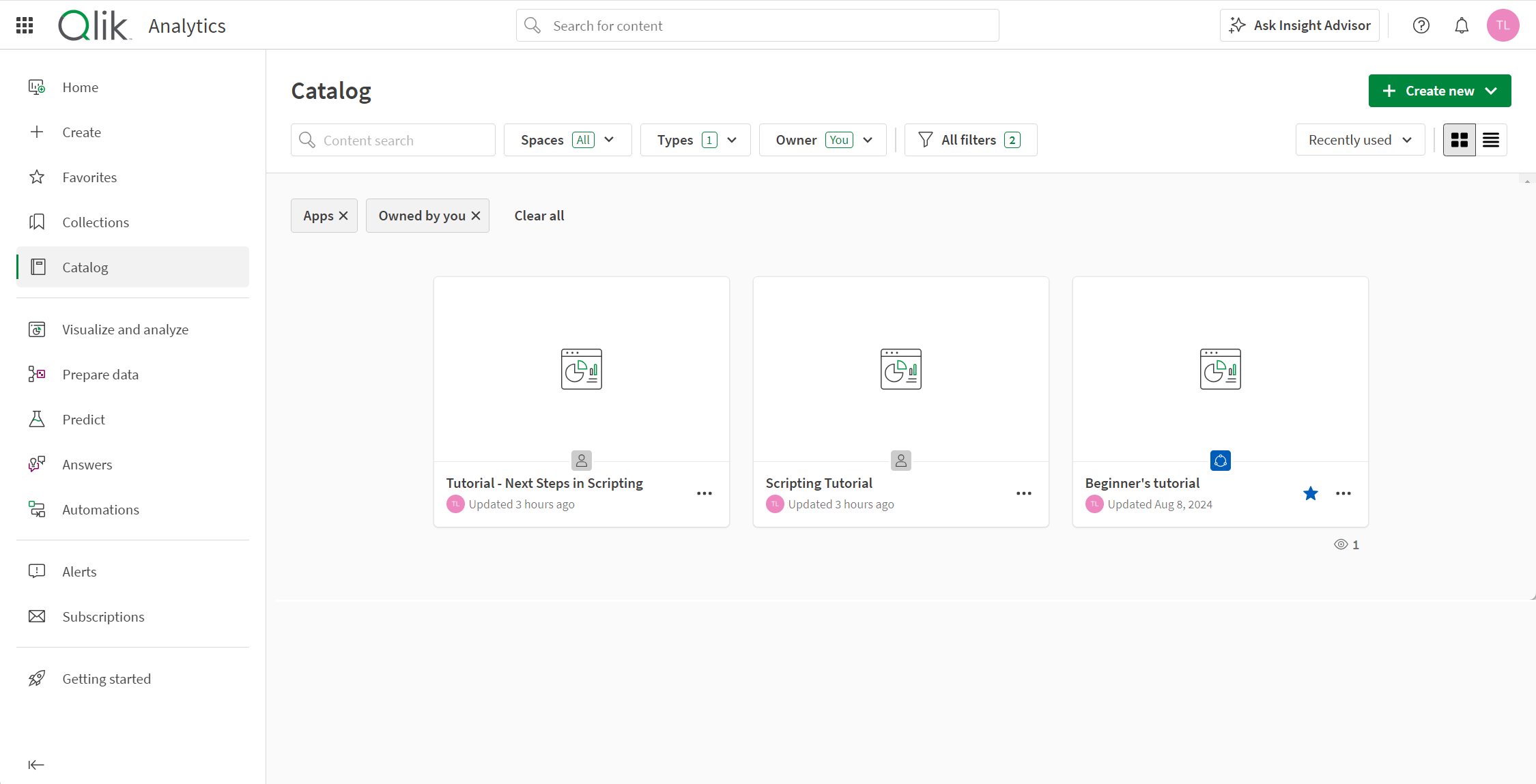1536x784 pixels.
Task: Click the Create new button
Action: coord(1440,91)
